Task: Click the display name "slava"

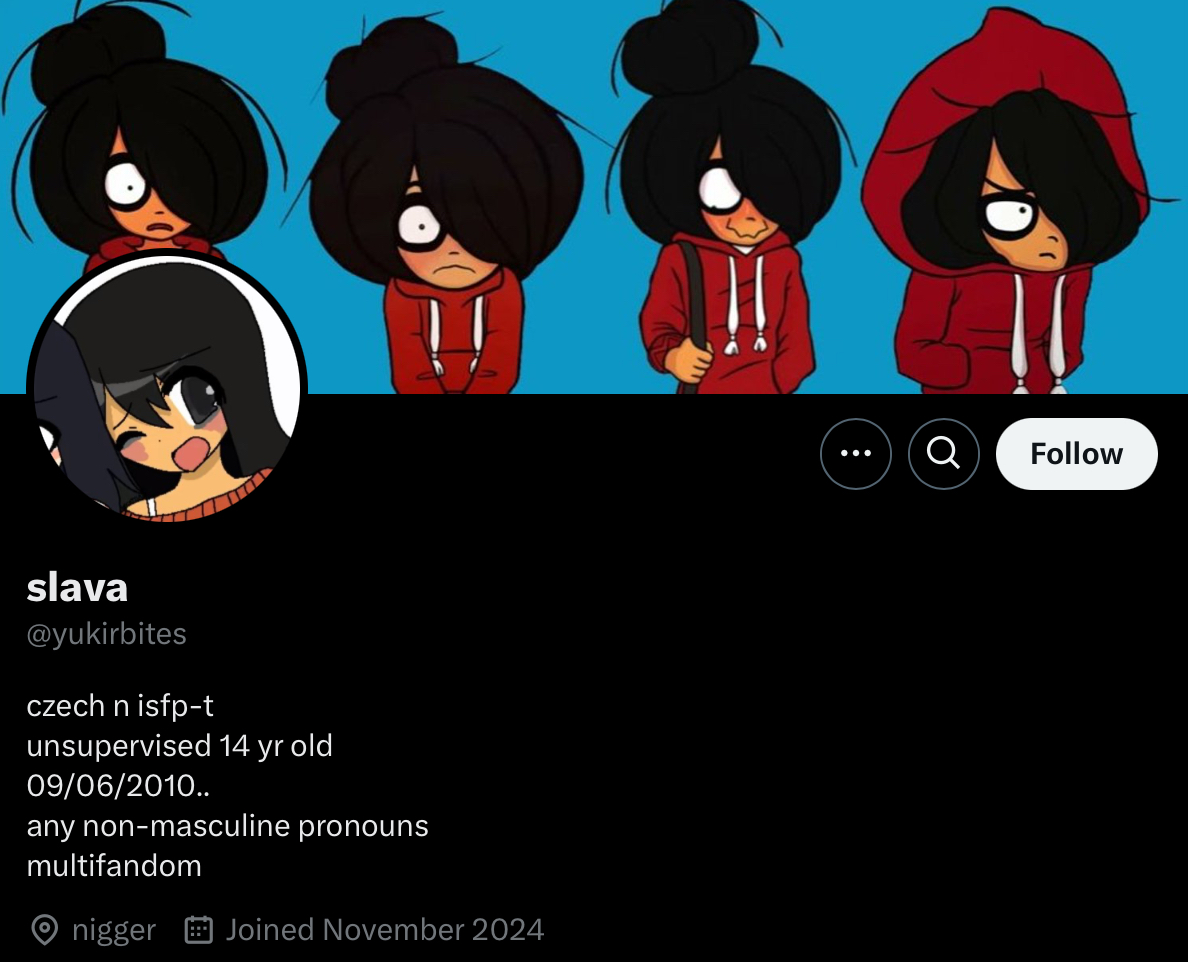Action: [77, 588]
